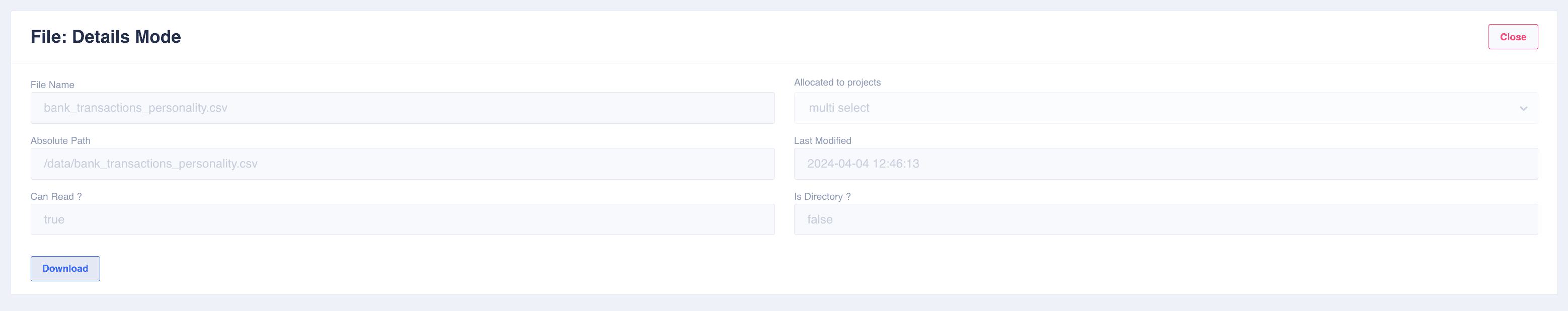Viewport: 1568px width, 311px height.
Task: Click the '/data/bank_transactions_personality.csv' path text
Action: 150,164
